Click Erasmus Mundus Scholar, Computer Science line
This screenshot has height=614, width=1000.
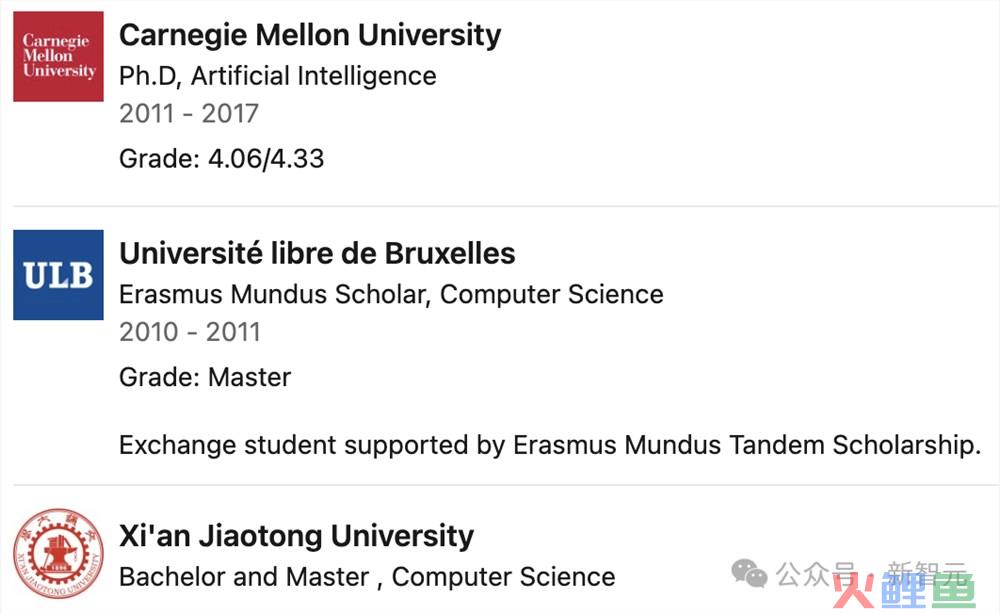point(391,295)
